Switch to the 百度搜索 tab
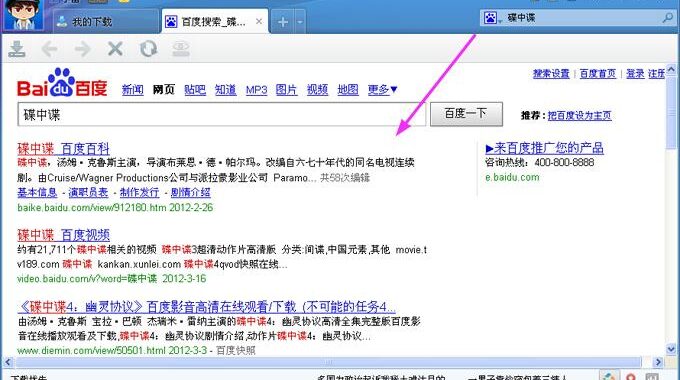The height and width of the screenshot is (380, 680). pos(214,22)
